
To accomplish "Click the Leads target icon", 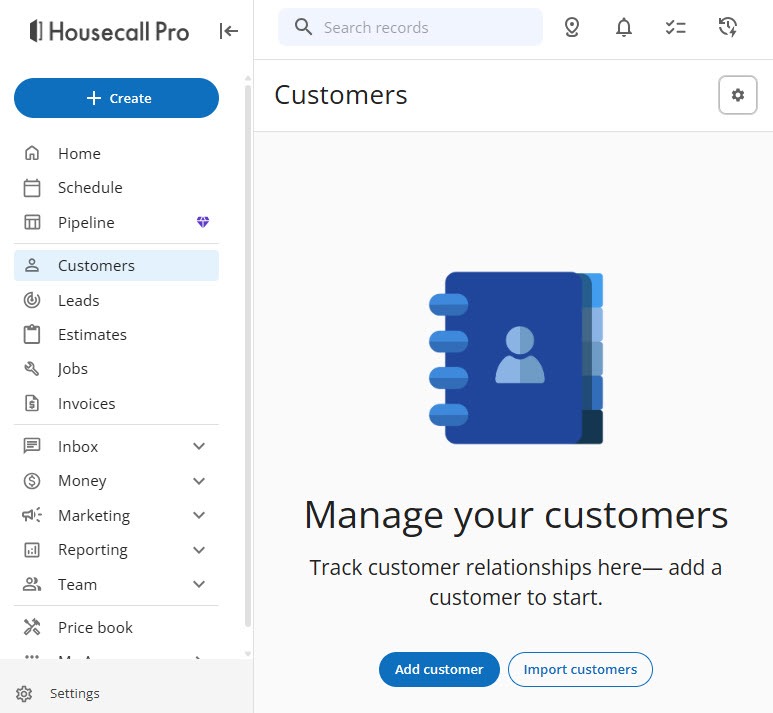I will click(x=32, y=300).
